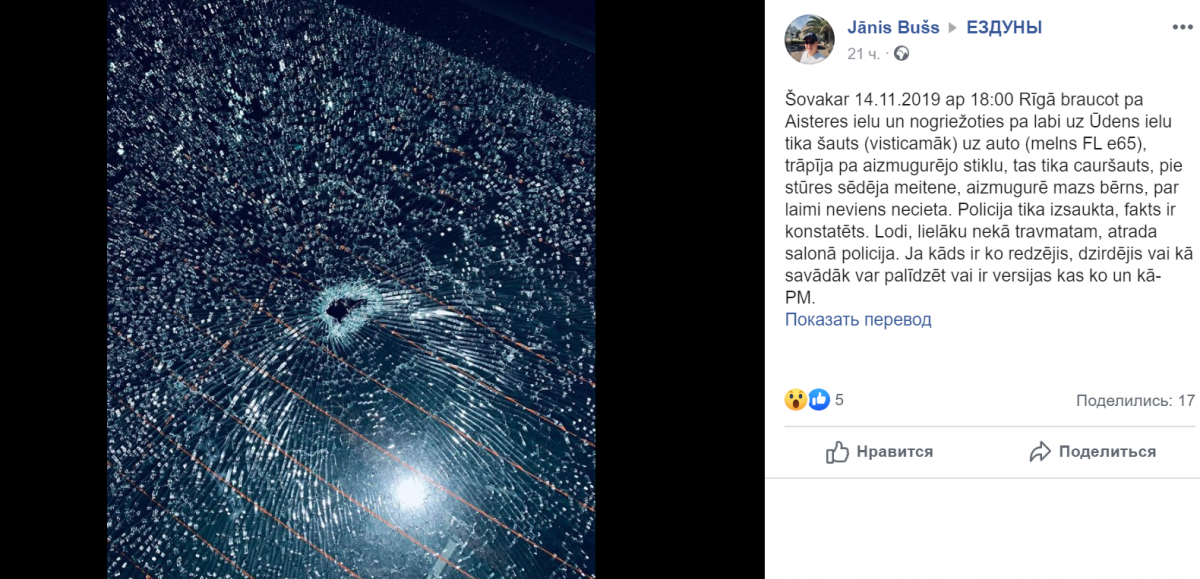Open the shattered glass photo
The image size is (1200, 579).
[351, 289]
